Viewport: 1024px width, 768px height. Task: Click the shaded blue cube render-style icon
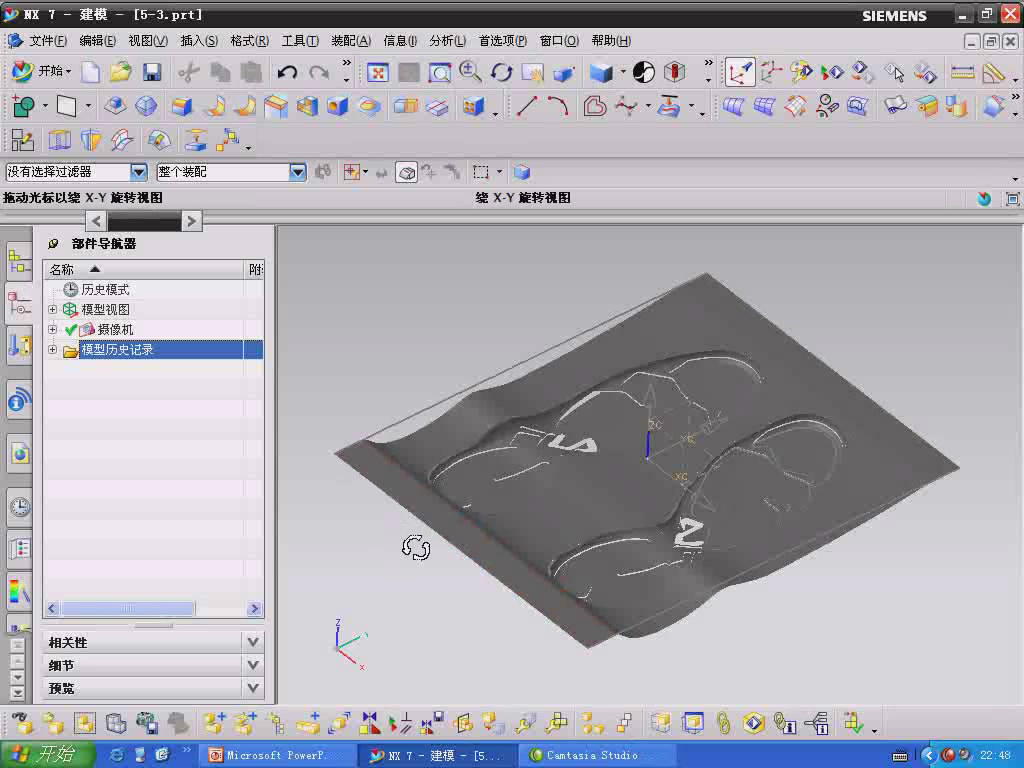[x=601, y=72]
